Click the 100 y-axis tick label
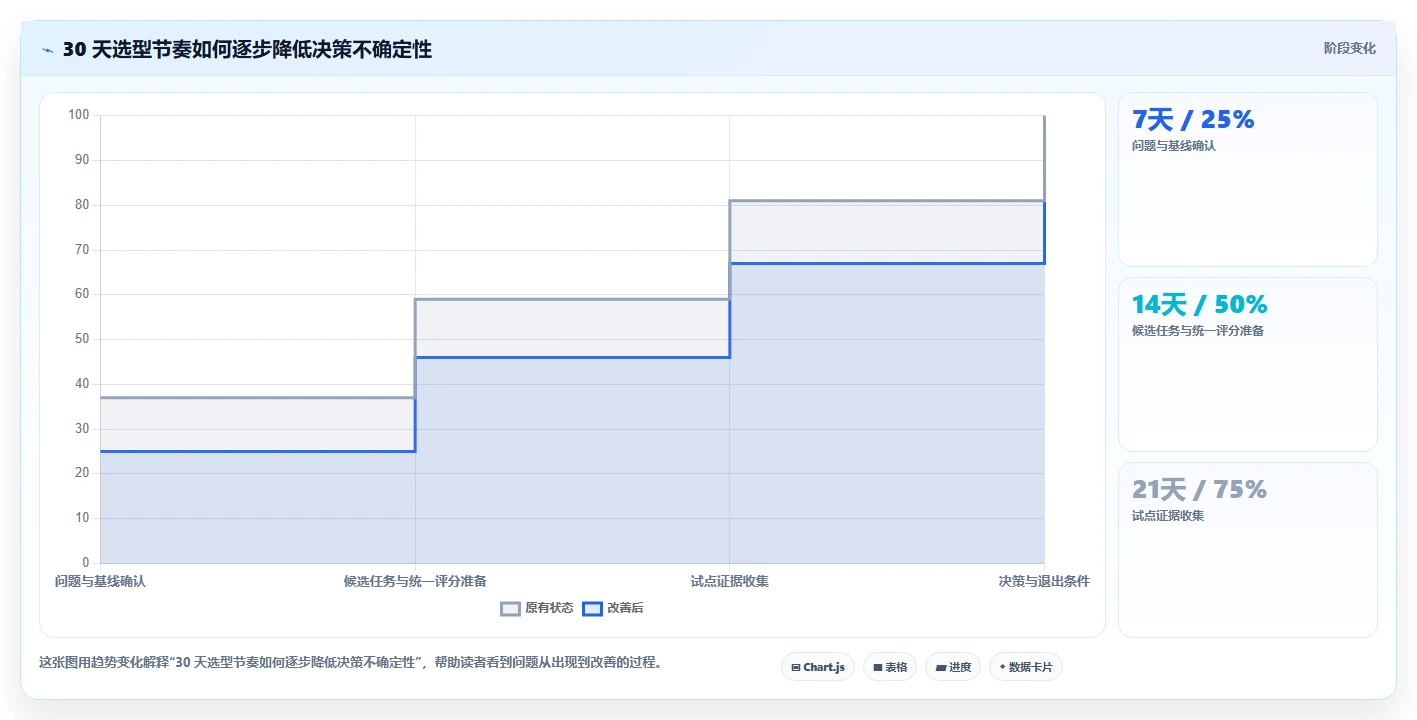 click(79, 115)
